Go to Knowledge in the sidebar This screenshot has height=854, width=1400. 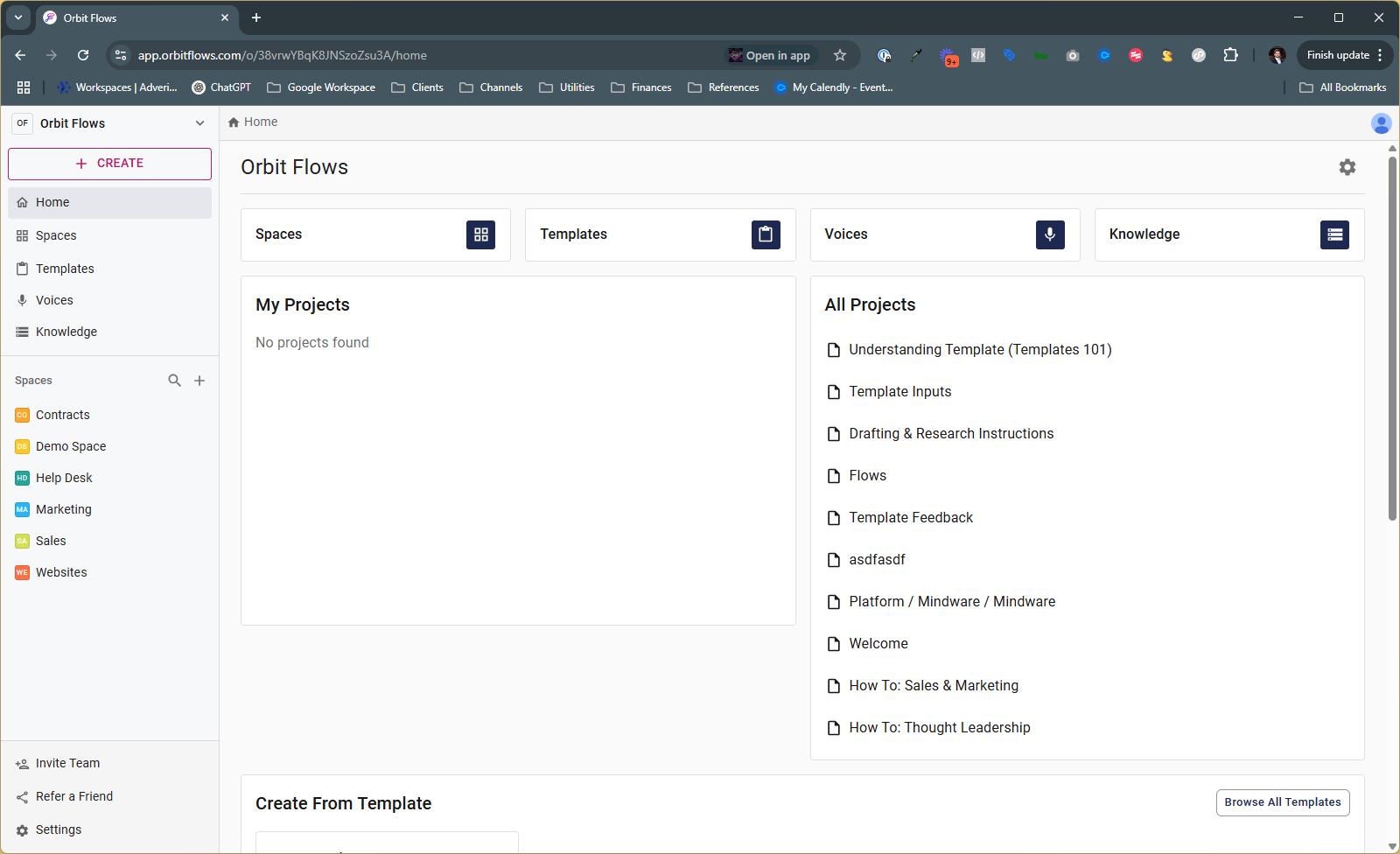(66, 332)
